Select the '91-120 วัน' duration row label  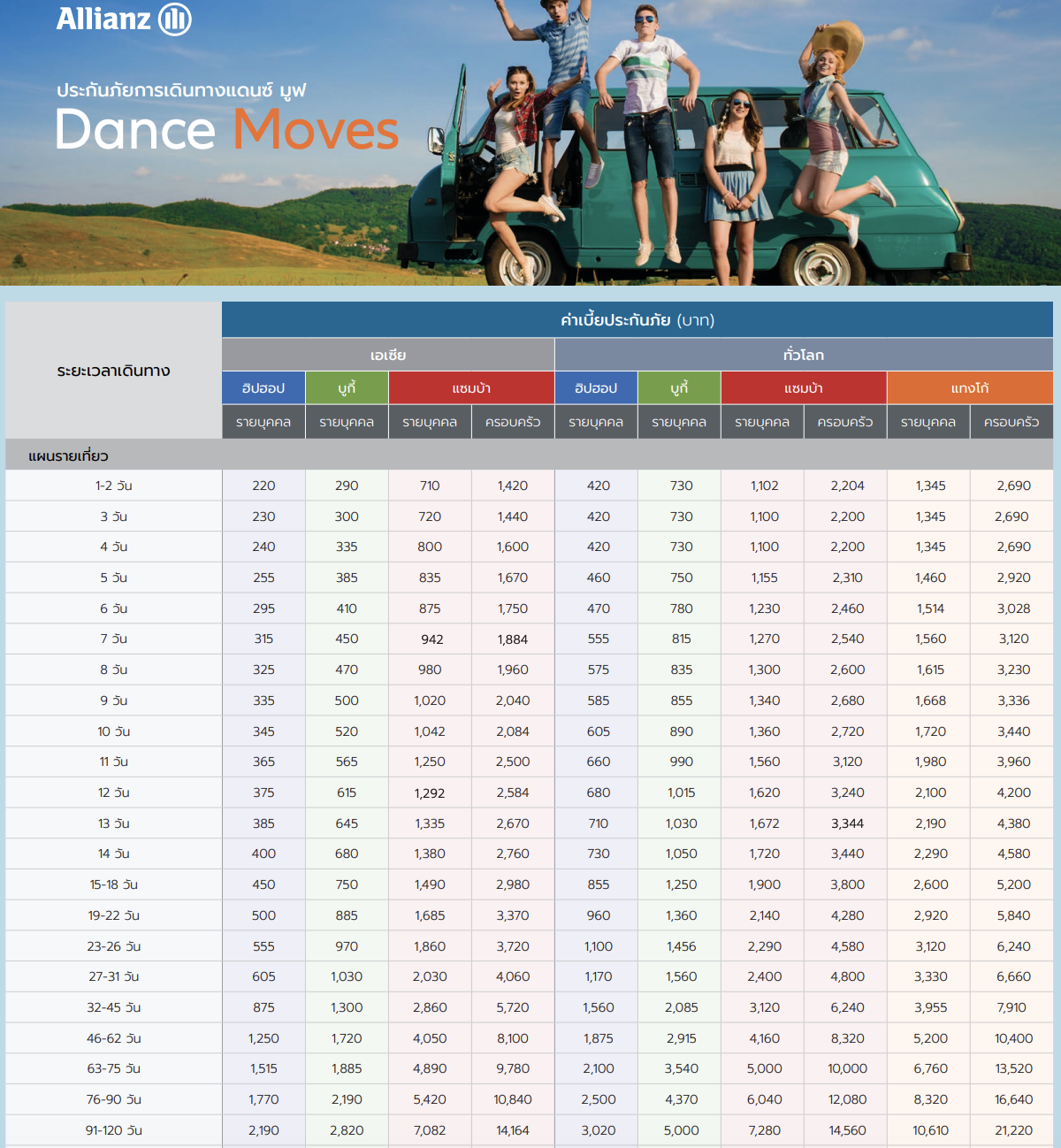point(114,1130)
